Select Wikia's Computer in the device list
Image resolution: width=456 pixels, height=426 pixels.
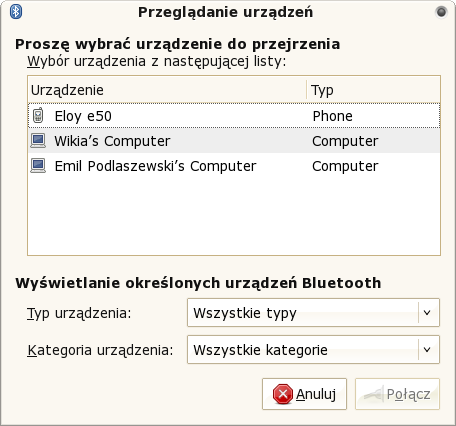point(234,141)
